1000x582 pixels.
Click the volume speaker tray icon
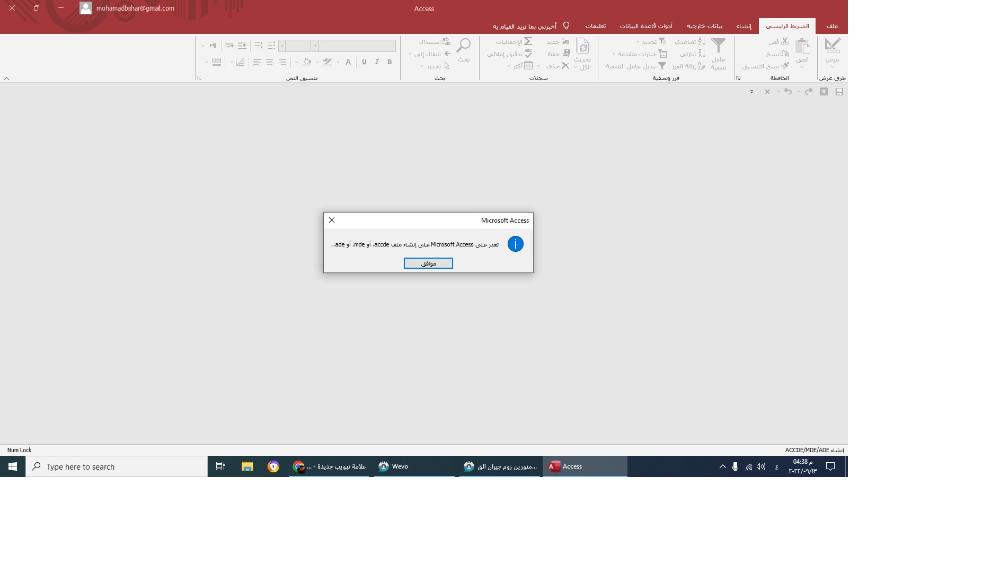[761, 467]
